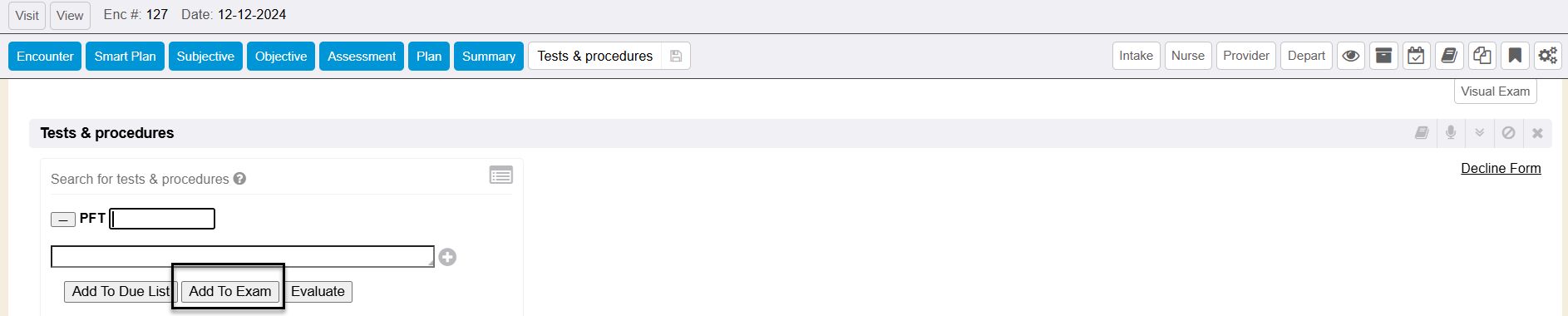Click the plus circle add icon

447,257
